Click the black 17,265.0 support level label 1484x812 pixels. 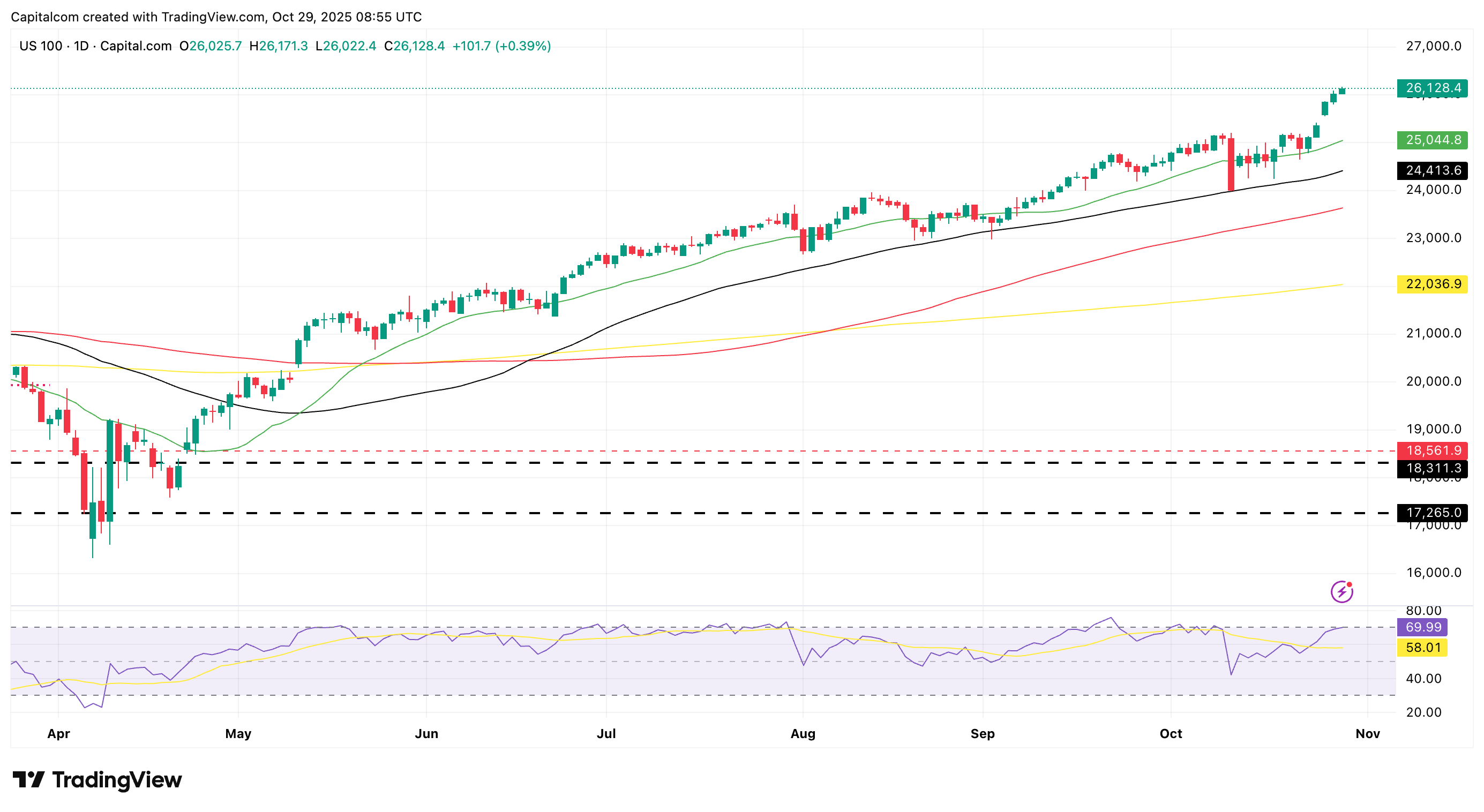tap(1432, 513)
